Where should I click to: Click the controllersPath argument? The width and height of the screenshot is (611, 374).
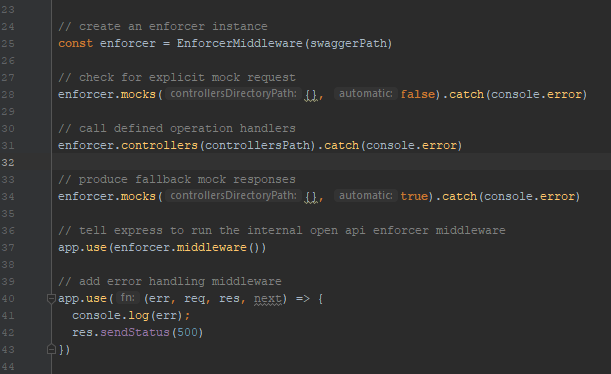257,145
